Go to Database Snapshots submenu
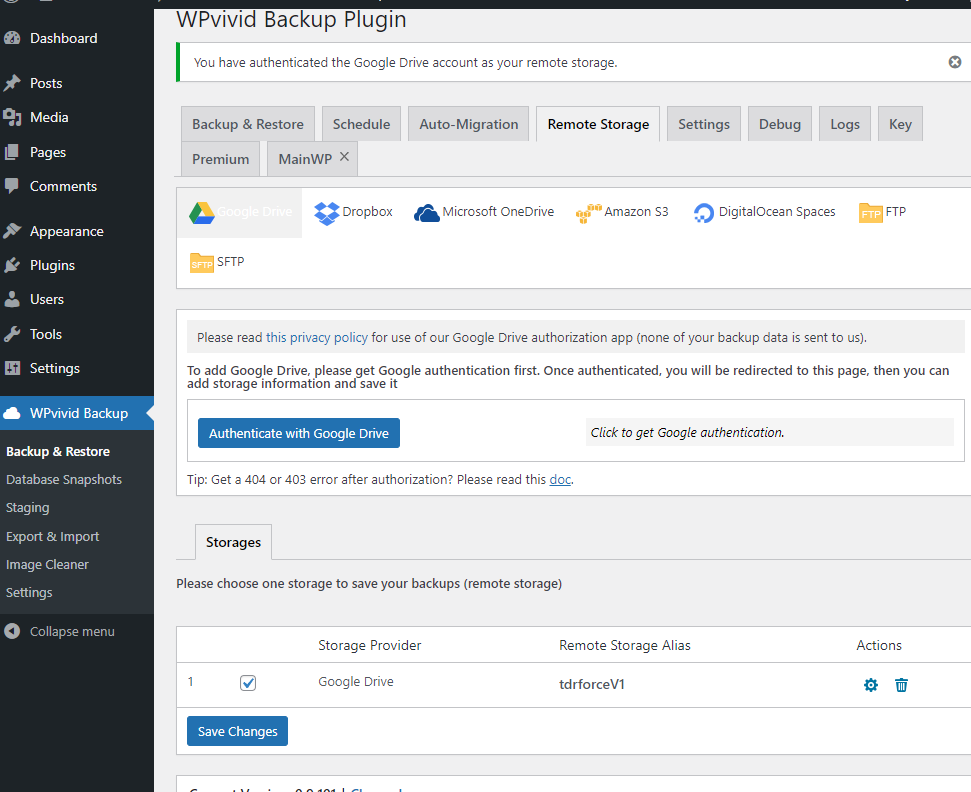Screen dimensions: 971x792 pyautogui.click(x=64, y=480)
